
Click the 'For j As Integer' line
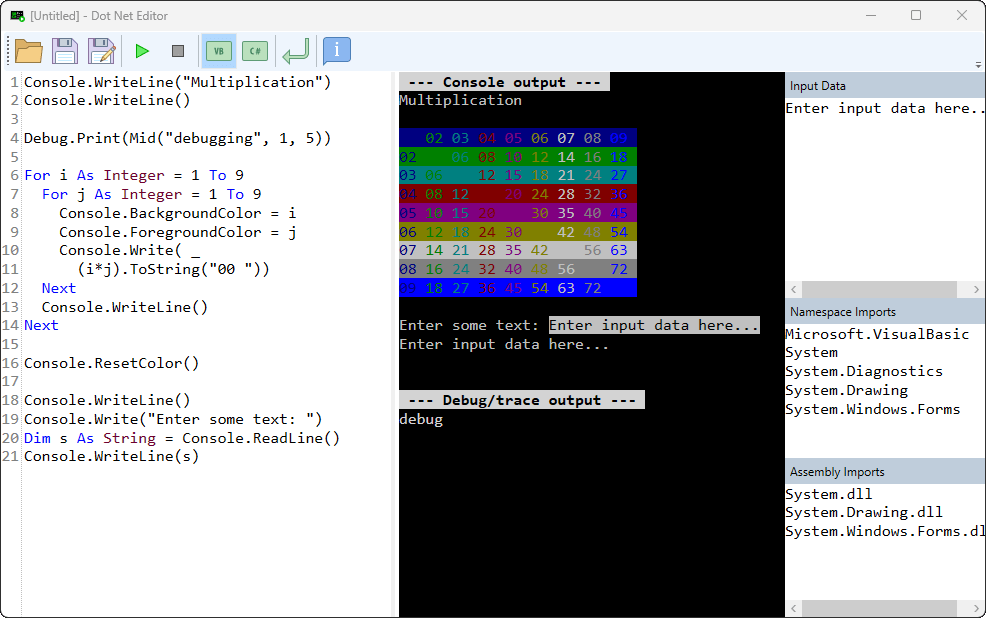click(152, 194)
